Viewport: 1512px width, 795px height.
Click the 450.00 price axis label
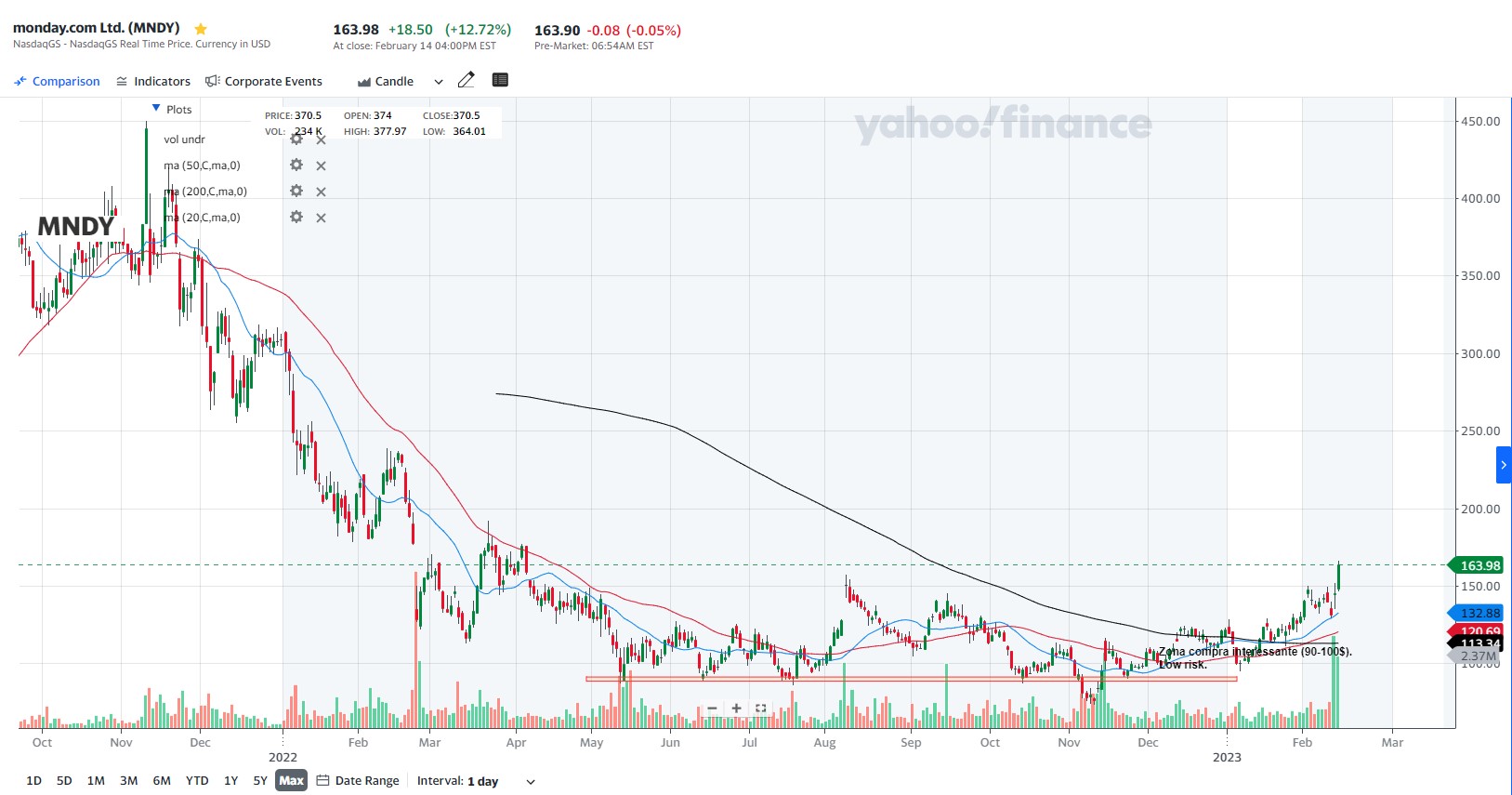click(x=1480, y=121)
